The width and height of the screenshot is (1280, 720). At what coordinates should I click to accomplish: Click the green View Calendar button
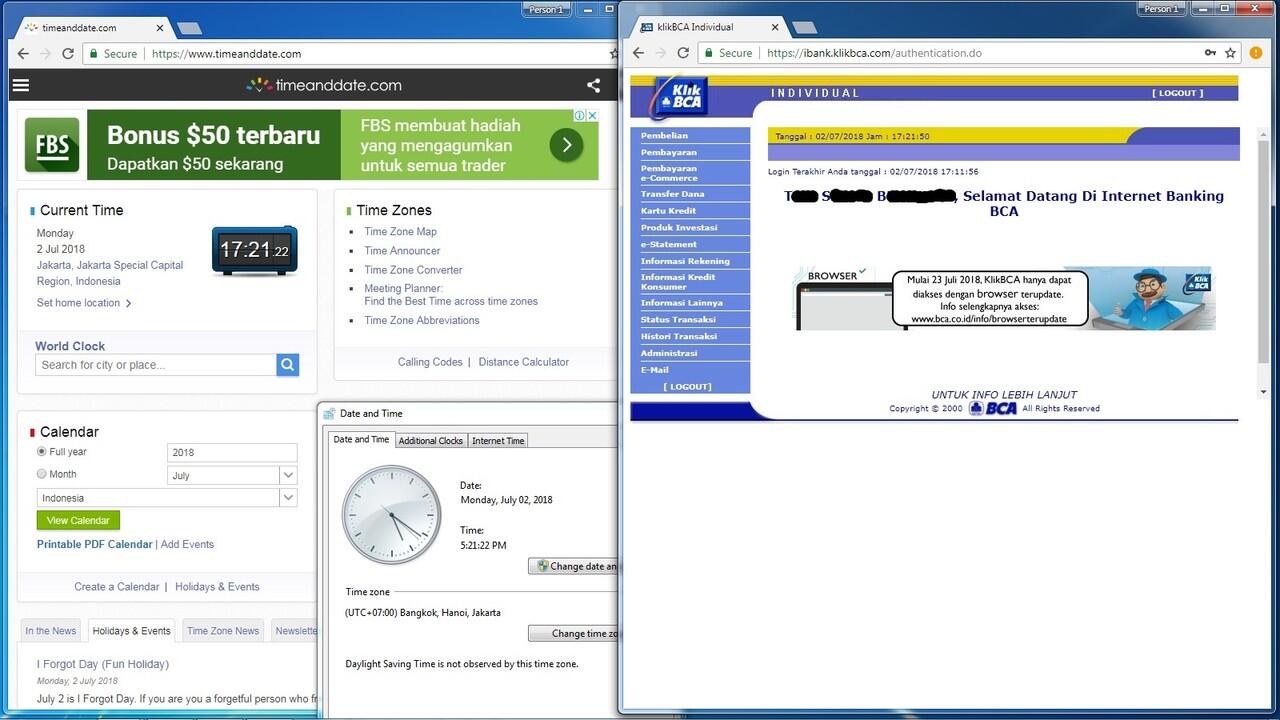pos(78,520)
